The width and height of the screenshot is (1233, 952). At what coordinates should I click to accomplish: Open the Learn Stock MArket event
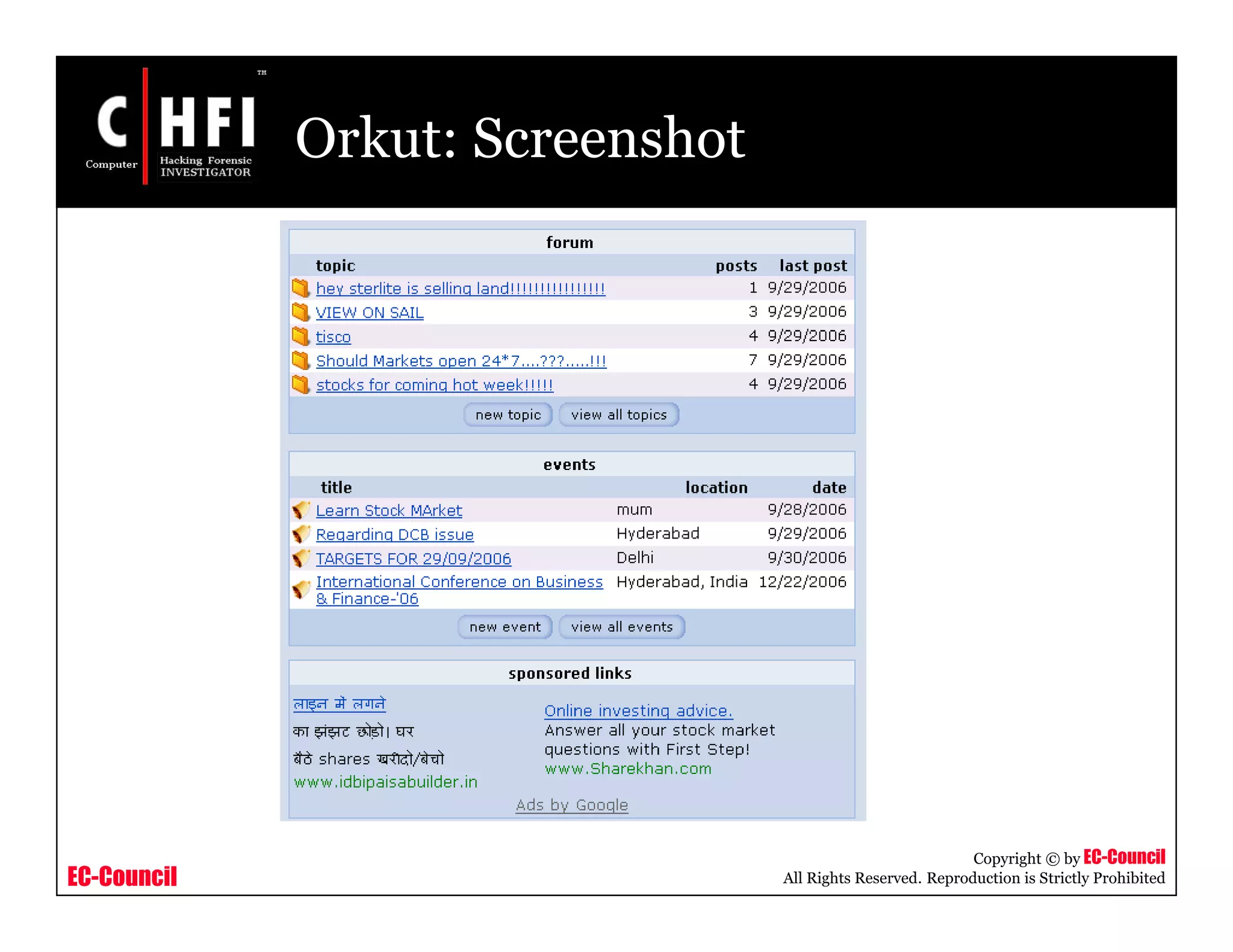point(389,511)
